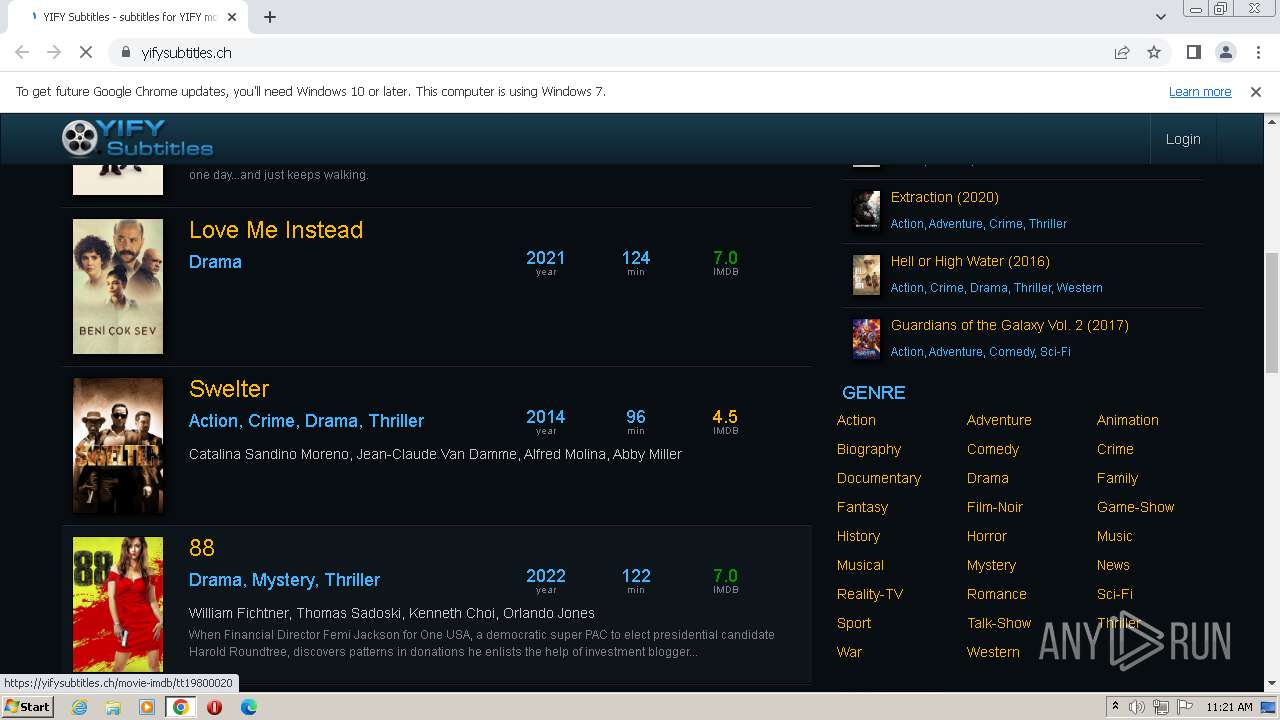Open Chrome side panel

click(x=1193, y=52)
